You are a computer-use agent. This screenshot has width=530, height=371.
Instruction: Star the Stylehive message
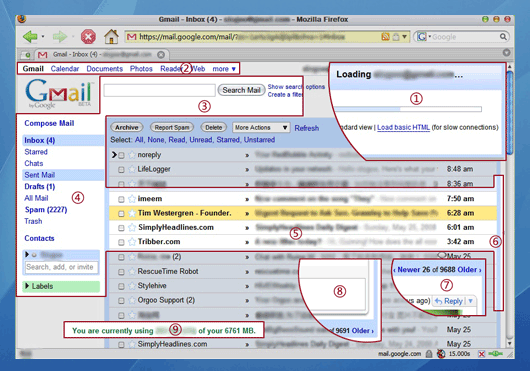[x=132, y=286]
